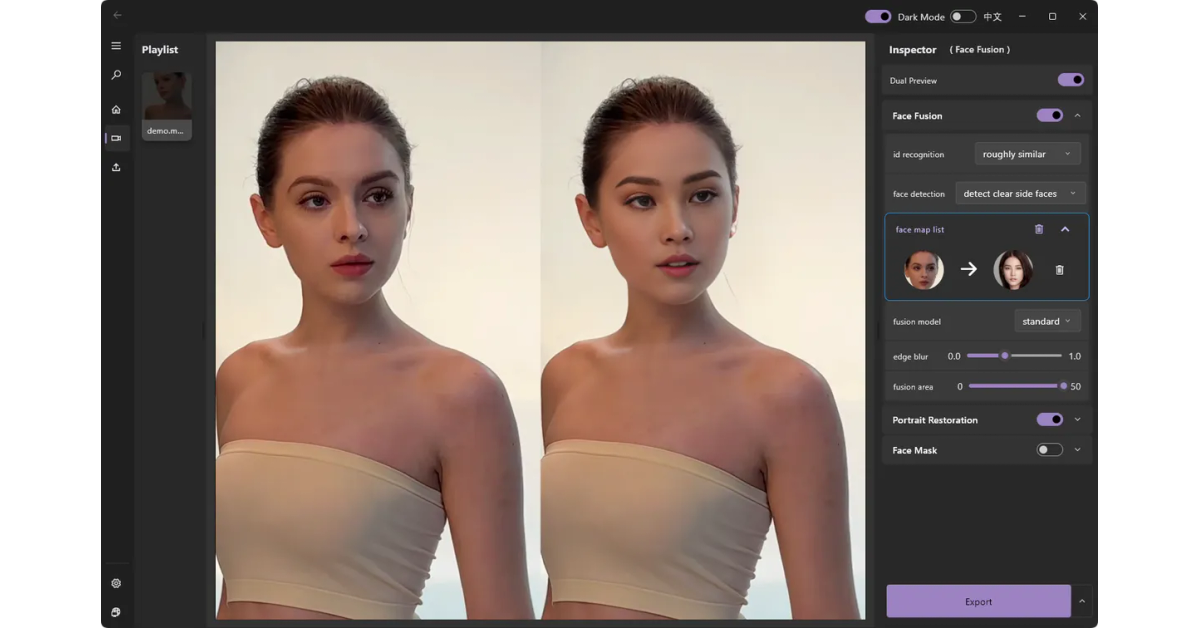Switch off the Face Fusion toggle
The width and height of the screenshot is (1200, 628).
coord(1050,115)
